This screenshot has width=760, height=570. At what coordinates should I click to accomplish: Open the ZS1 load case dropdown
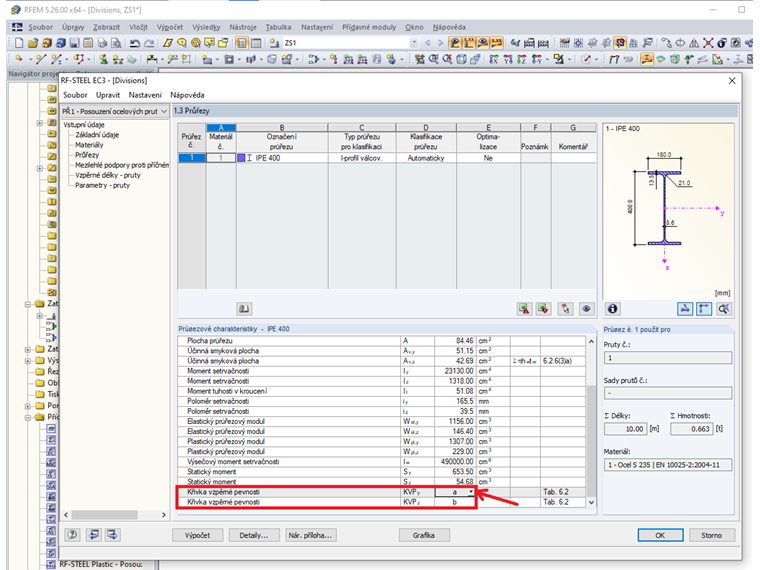[414, 43]
